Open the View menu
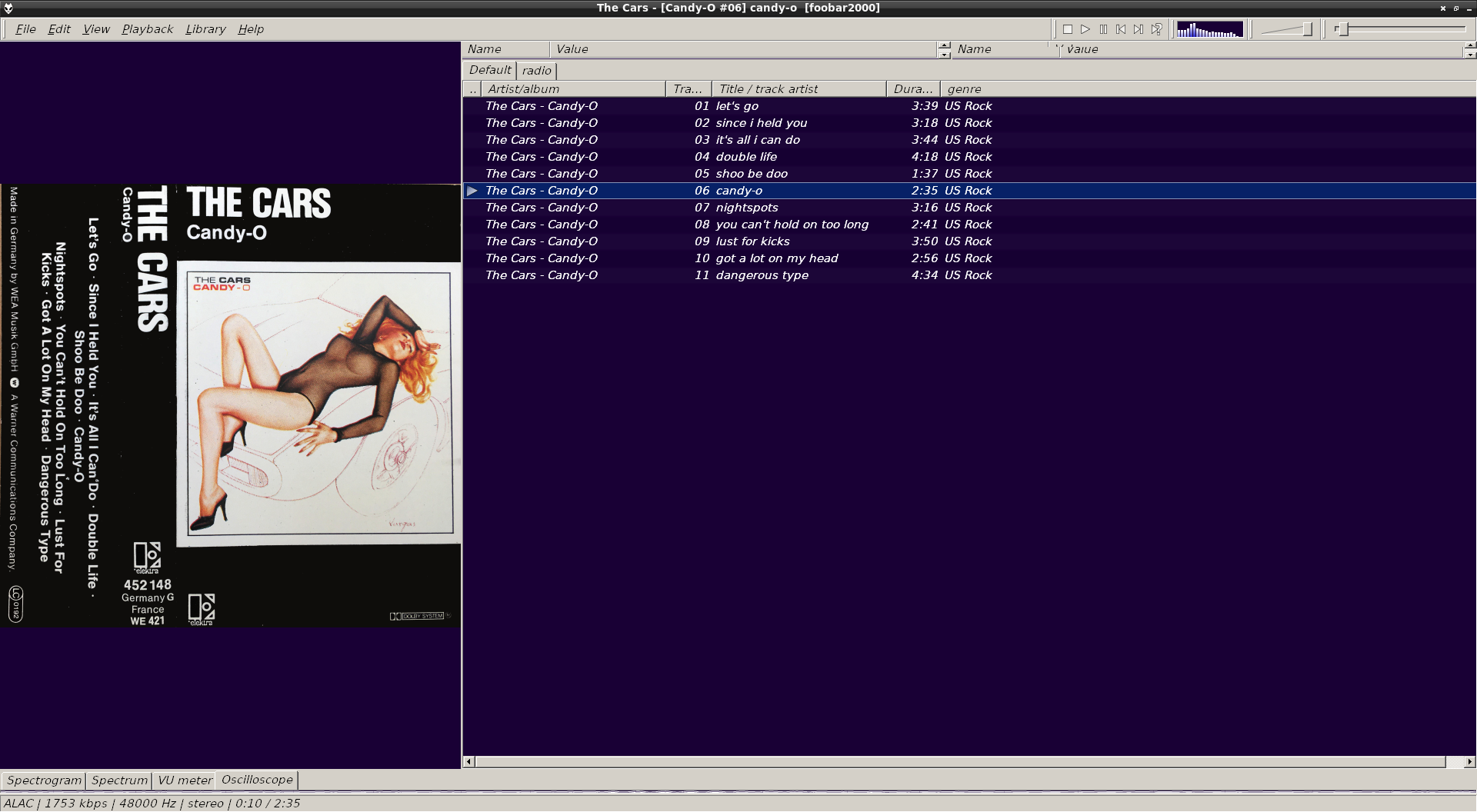1477x812 pixels. pos(96,29)
